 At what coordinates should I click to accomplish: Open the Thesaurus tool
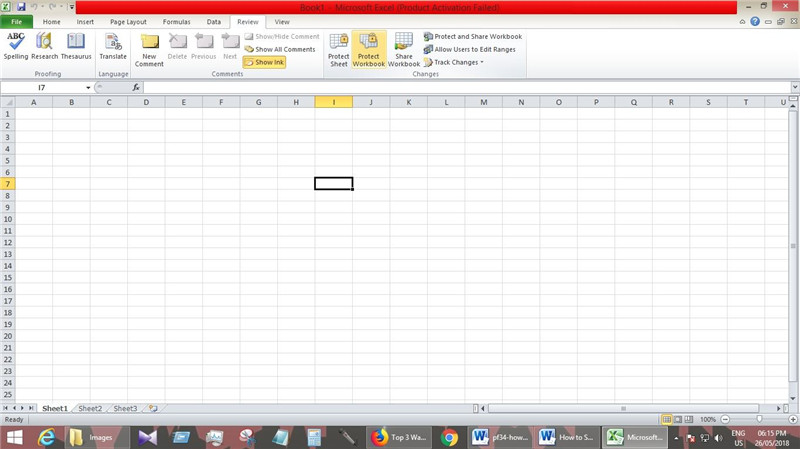click(76, 46)
